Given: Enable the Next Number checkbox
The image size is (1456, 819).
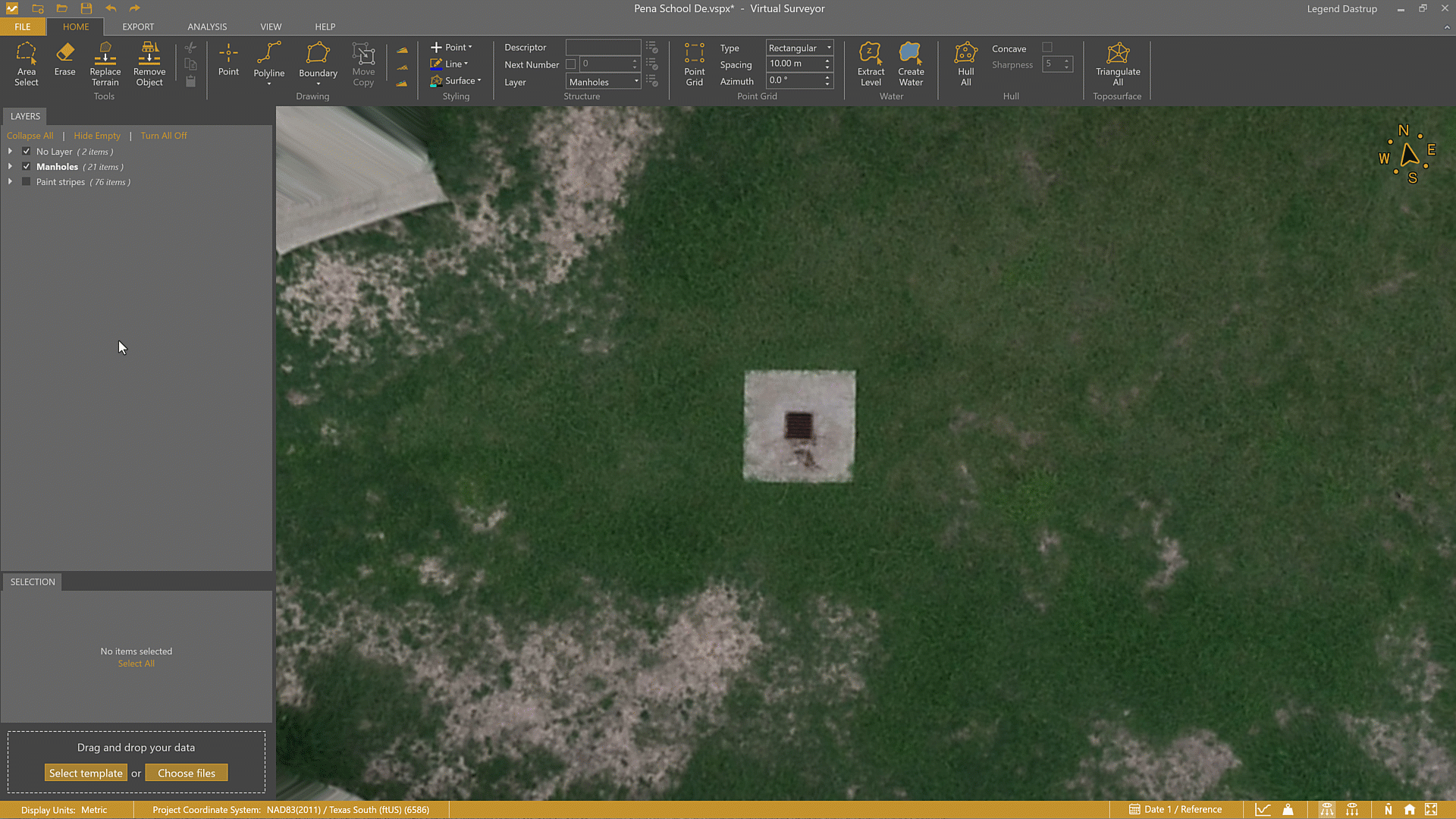Looking at the screenshot, I should [x=570, y=64].
